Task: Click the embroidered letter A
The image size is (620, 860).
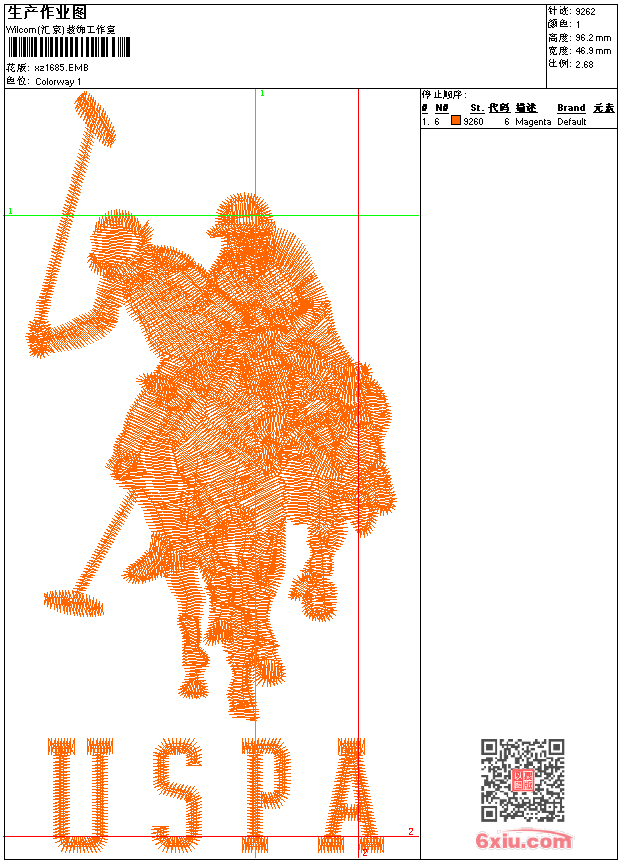Action: pos(352,794)
